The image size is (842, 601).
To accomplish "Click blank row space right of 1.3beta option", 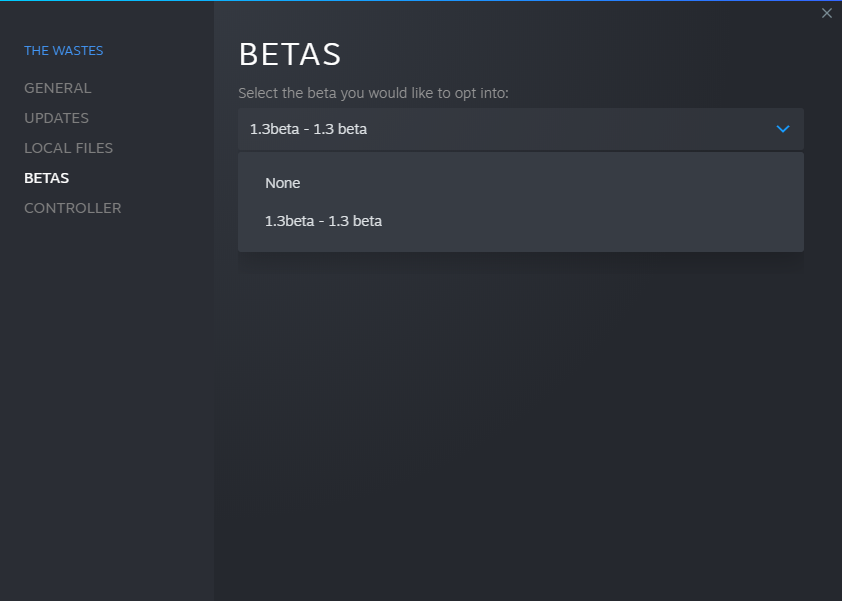I will [600, 221].
